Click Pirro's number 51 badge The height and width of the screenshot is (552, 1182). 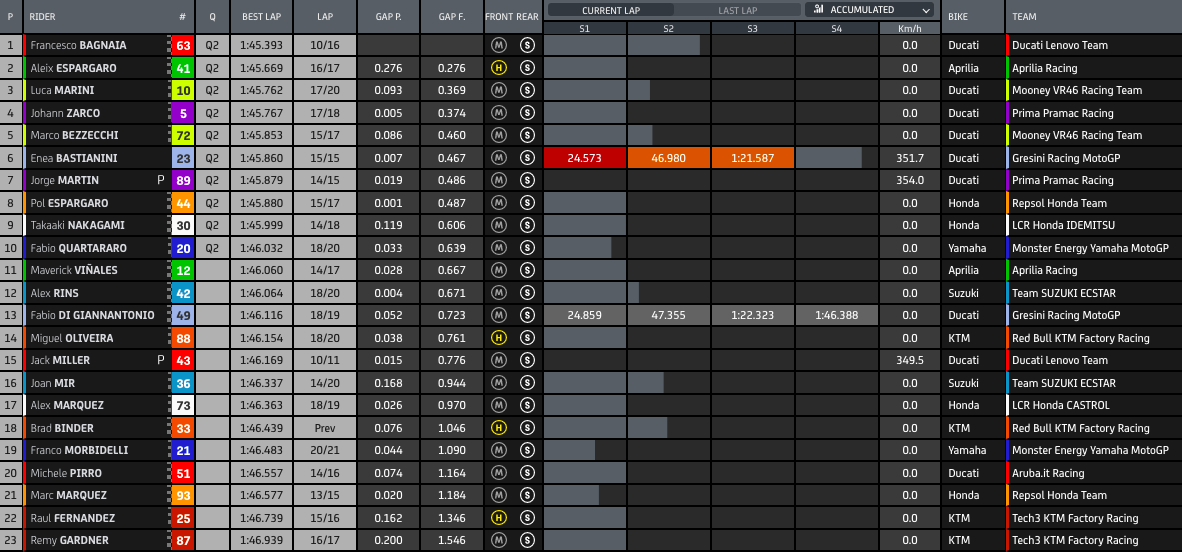(183, 473)
